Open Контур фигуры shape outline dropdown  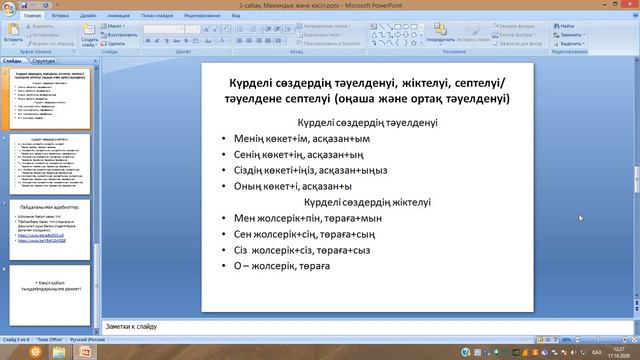(x=513, y=35)
